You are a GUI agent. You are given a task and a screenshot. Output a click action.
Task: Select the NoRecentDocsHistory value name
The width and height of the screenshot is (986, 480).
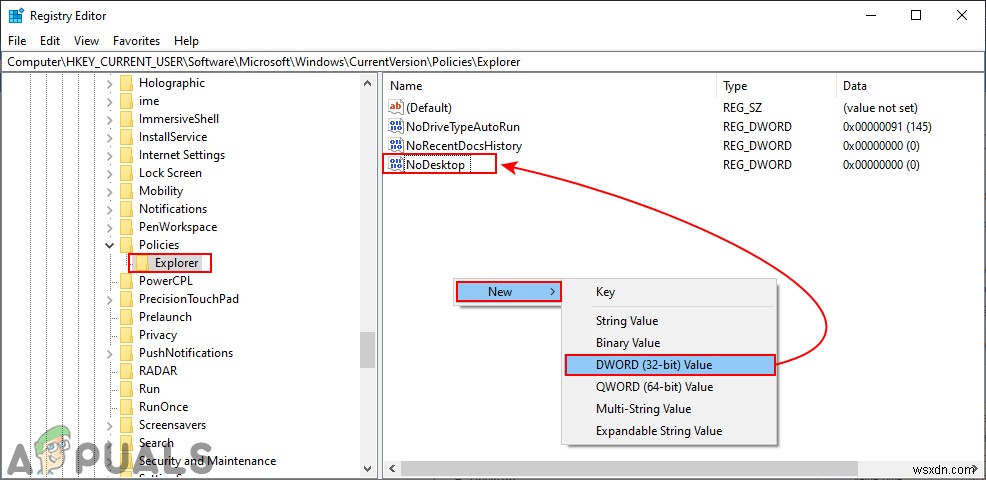pyautogui.click(x=464, y=146)
